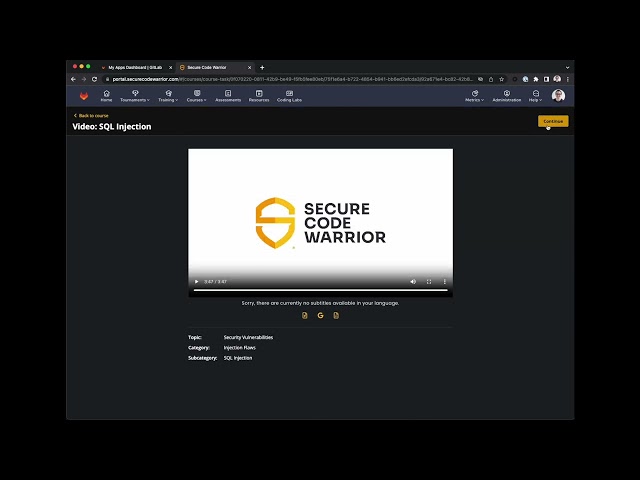
Task: Close the Secure Code Warrior tab
Action: tap(249, 68)
